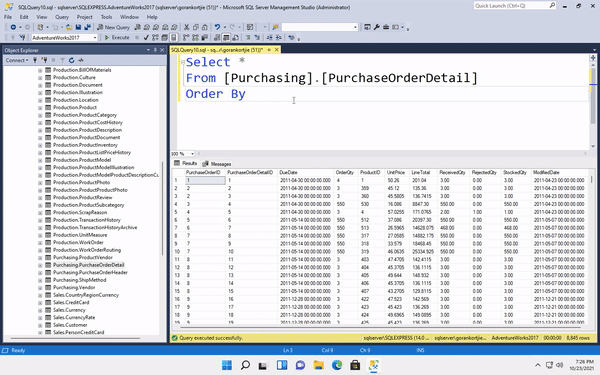The image size is (600, 375).
Task: Click the Change Connection icon
Action: tap(22, 38)
